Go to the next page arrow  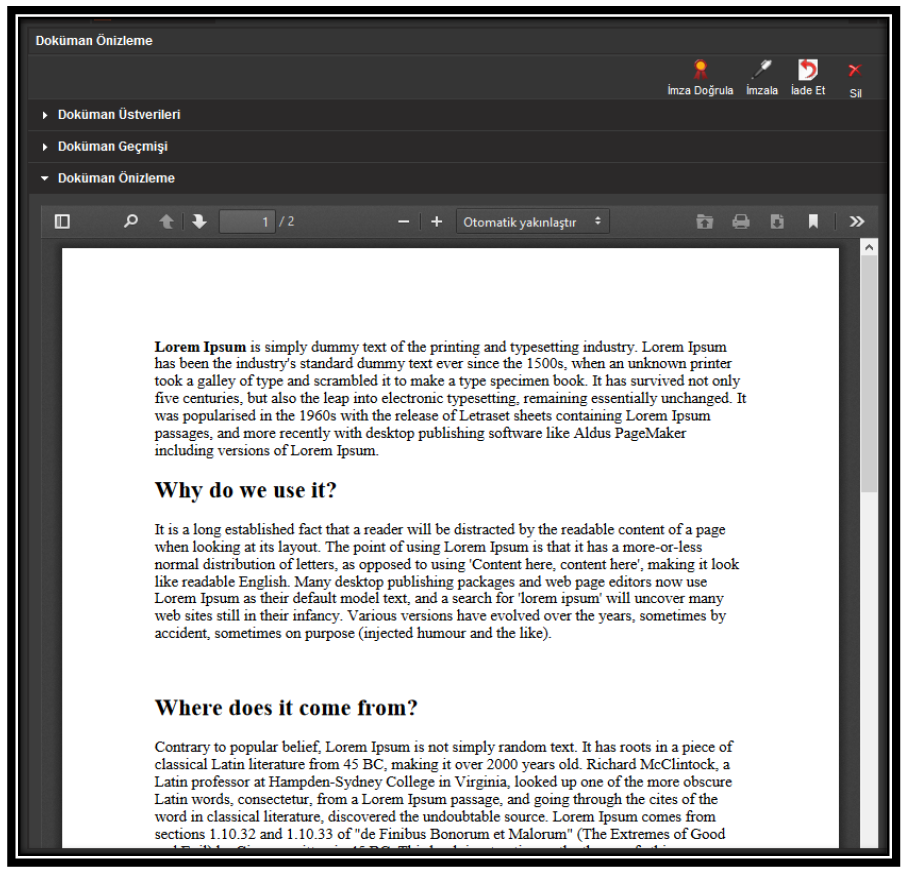(199, 222)
